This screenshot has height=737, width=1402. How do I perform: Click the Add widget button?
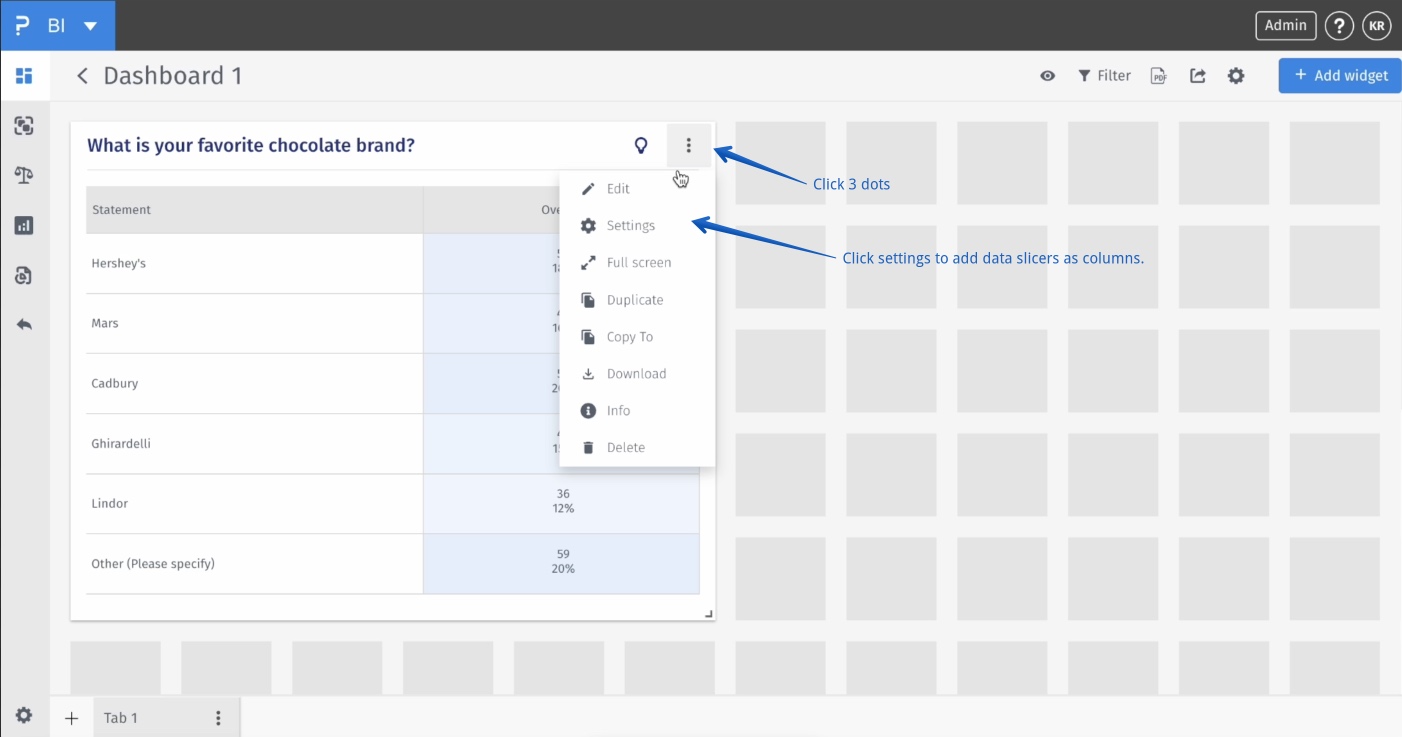click(1339, 75)
